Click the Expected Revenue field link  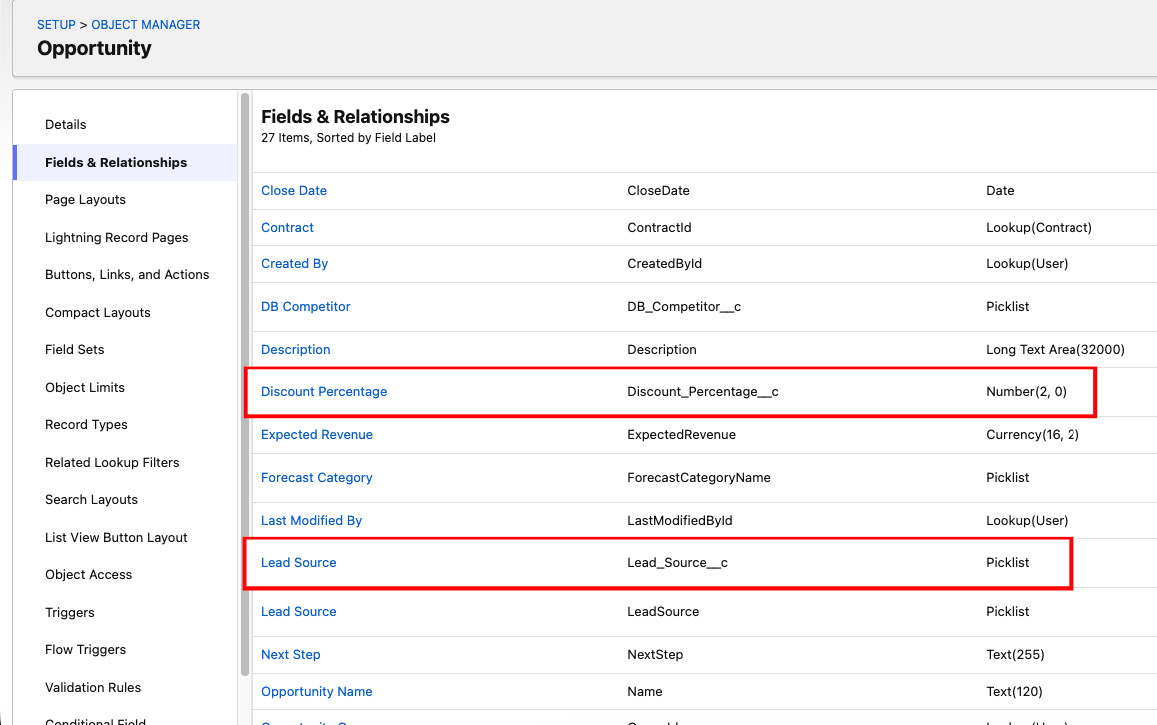point(316,435)
